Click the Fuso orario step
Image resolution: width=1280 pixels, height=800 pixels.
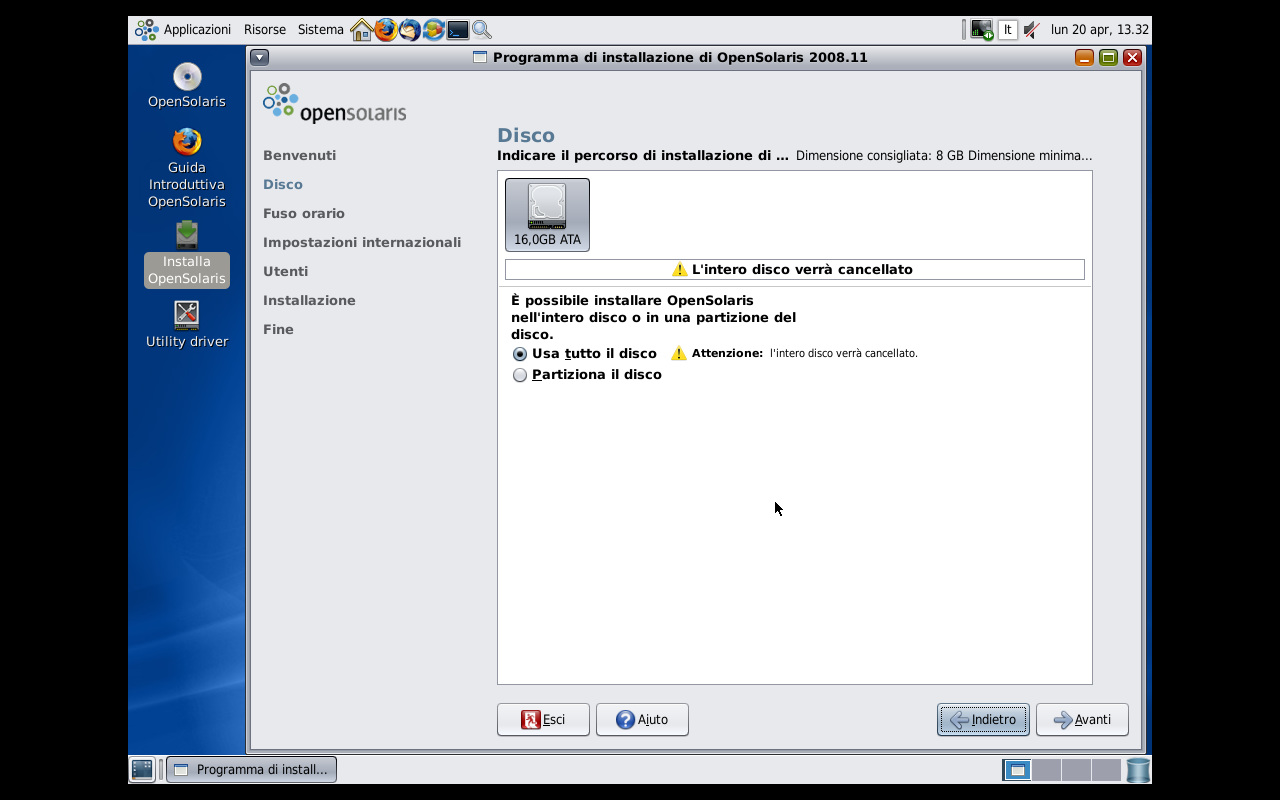[x=304, y=214]
